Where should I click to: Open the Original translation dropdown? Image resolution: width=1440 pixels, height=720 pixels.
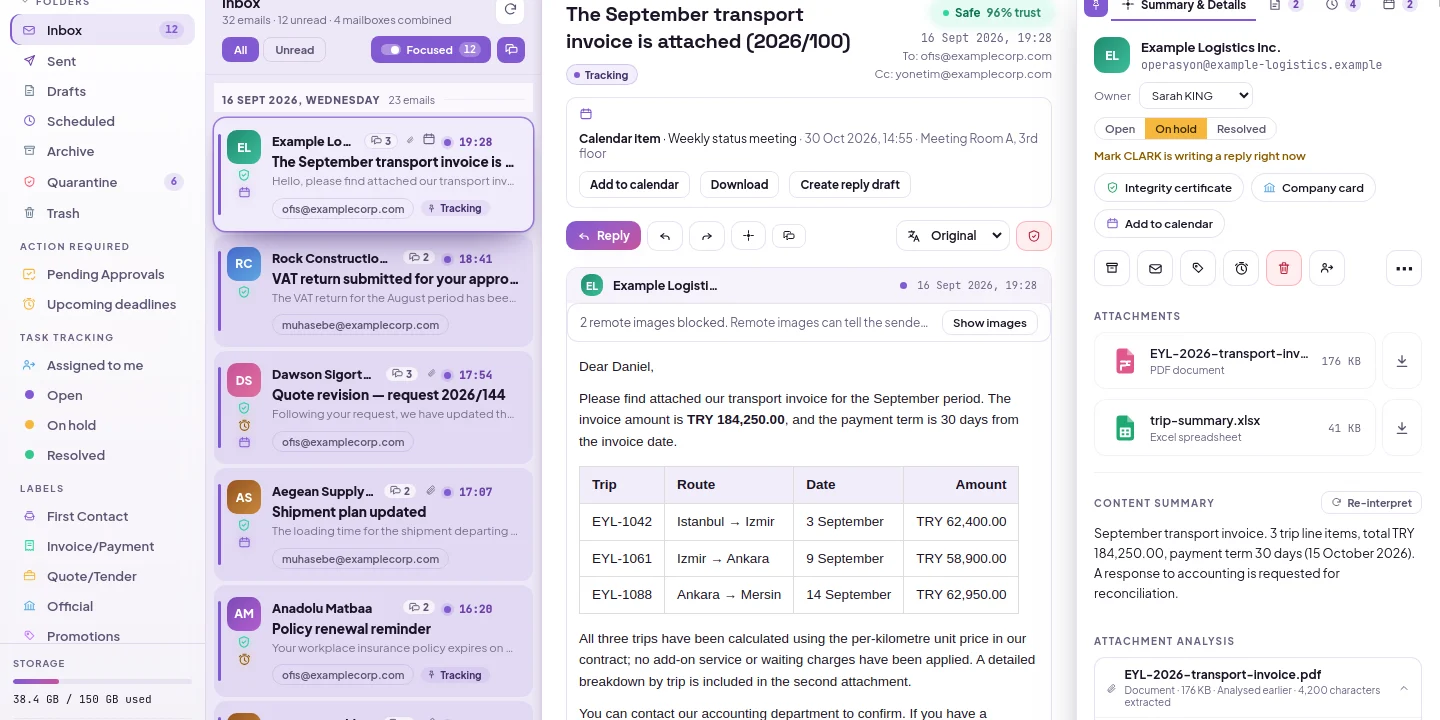click(x=953, y=236)
